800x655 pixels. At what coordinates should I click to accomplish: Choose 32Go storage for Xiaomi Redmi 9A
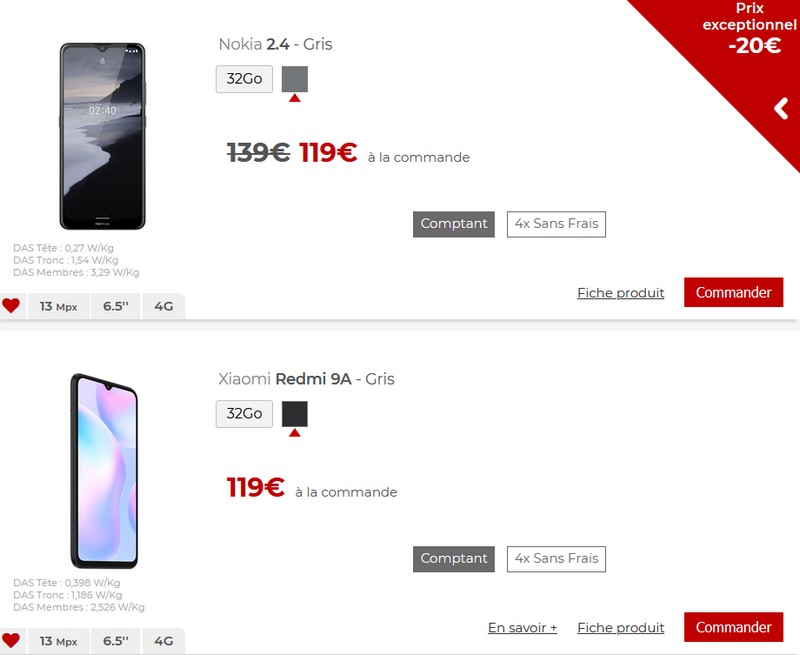[x=244, y=414]
